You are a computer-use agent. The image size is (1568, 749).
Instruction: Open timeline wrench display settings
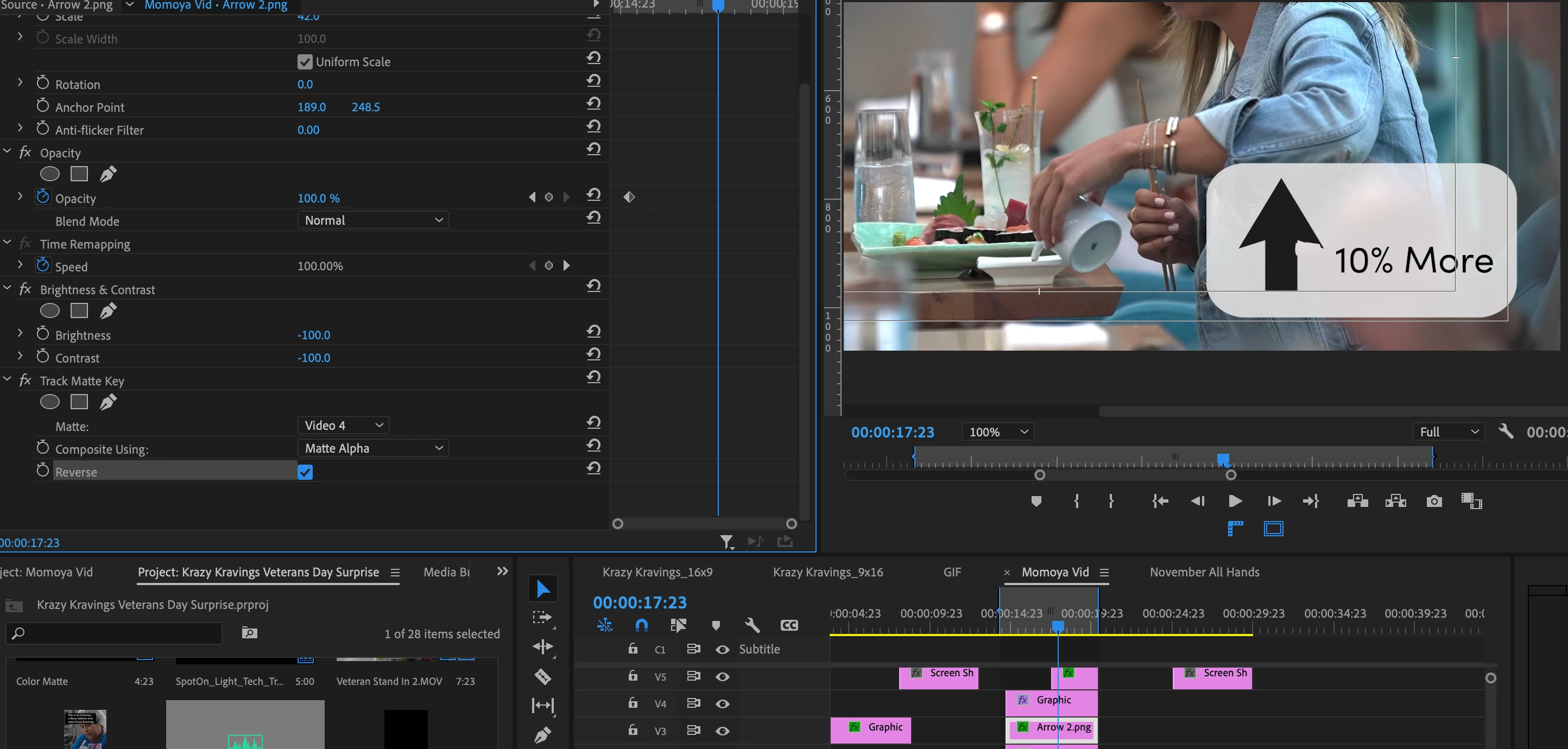click(753, 625)
